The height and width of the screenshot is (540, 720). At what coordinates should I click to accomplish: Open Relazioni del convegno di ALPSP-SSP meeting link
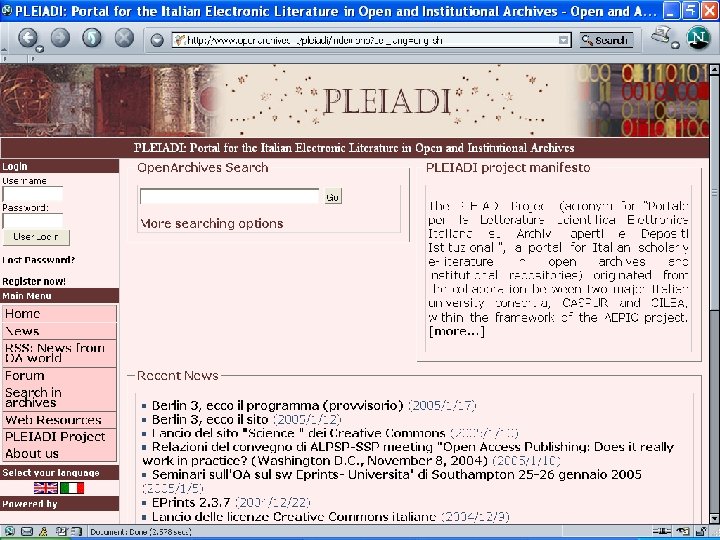click(408, 454)
